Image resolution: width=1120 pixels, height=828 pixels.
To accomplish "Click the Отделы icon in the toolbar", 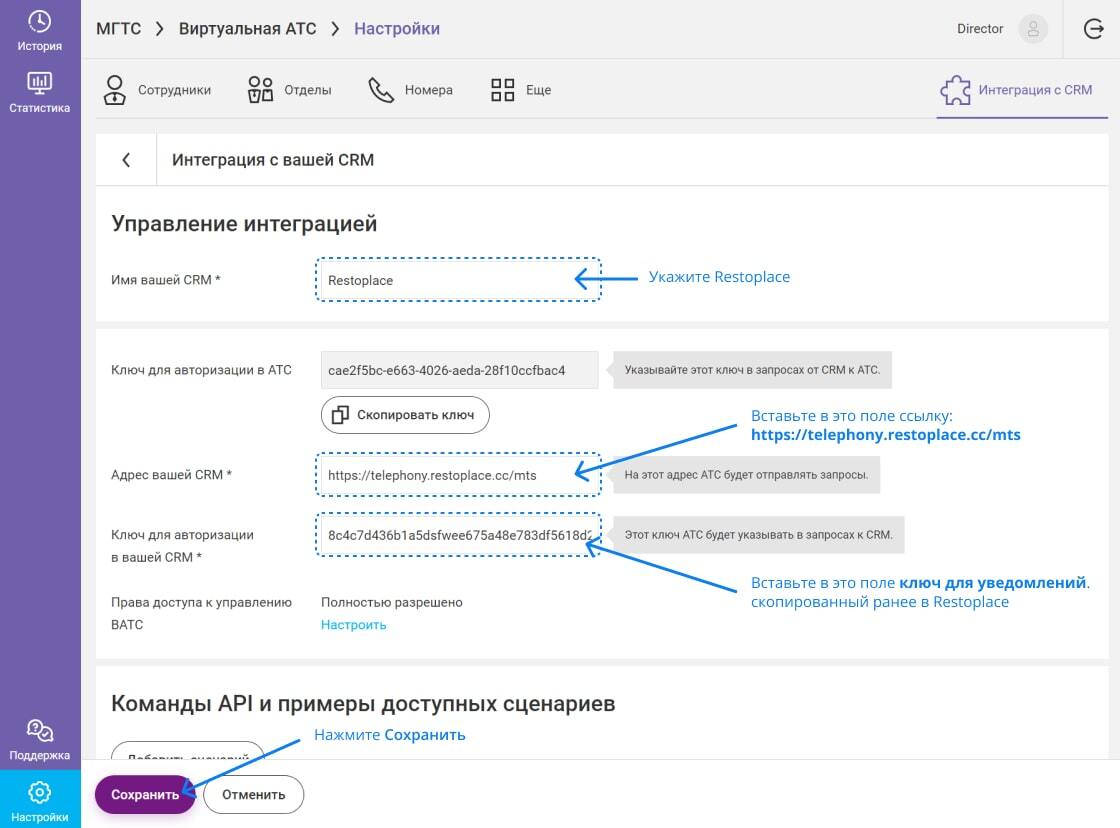I will pos(261,89).
